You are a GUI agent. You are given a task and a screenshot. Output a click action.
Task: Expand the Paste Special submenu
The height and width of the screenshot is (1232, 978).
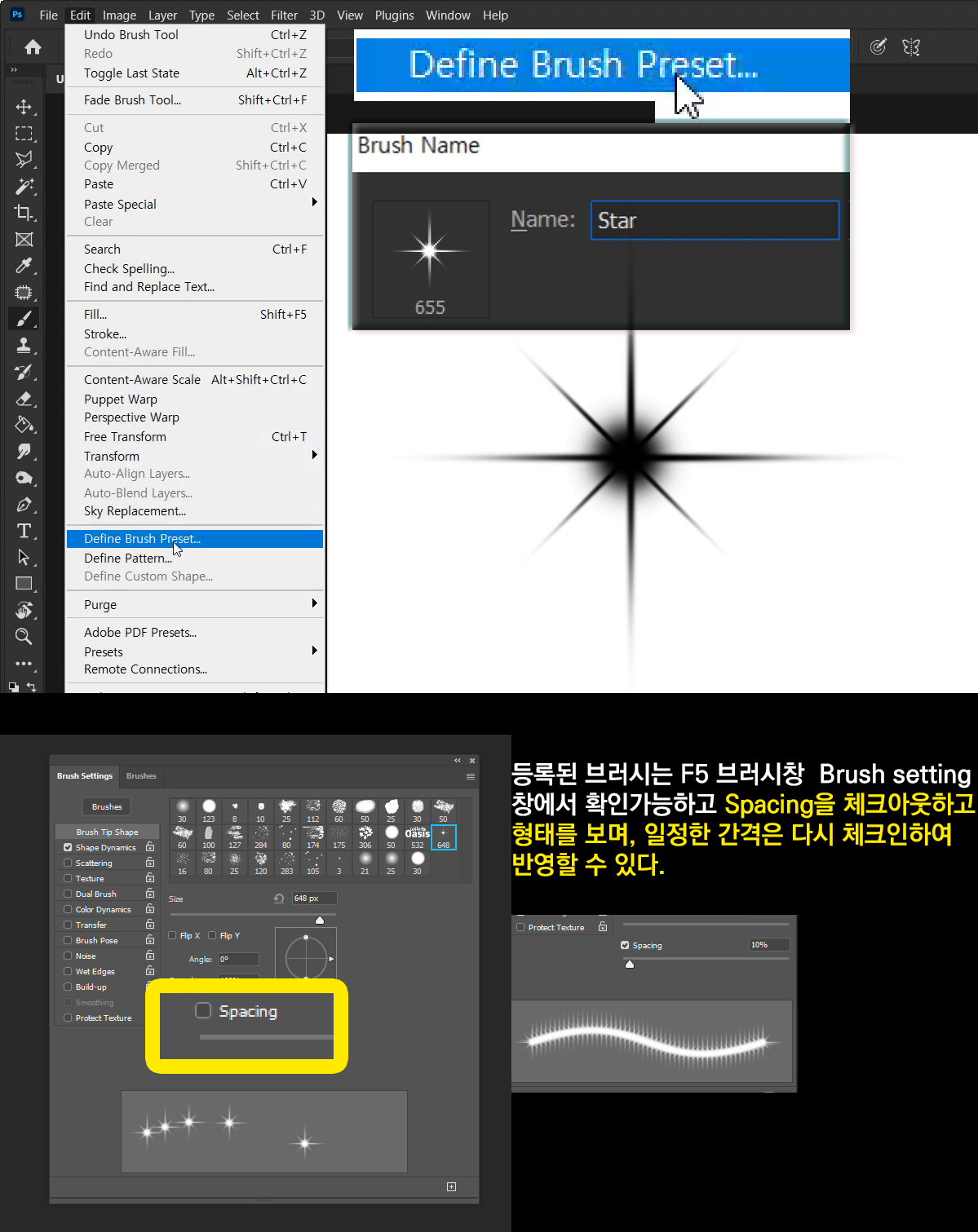coord(195,204)
